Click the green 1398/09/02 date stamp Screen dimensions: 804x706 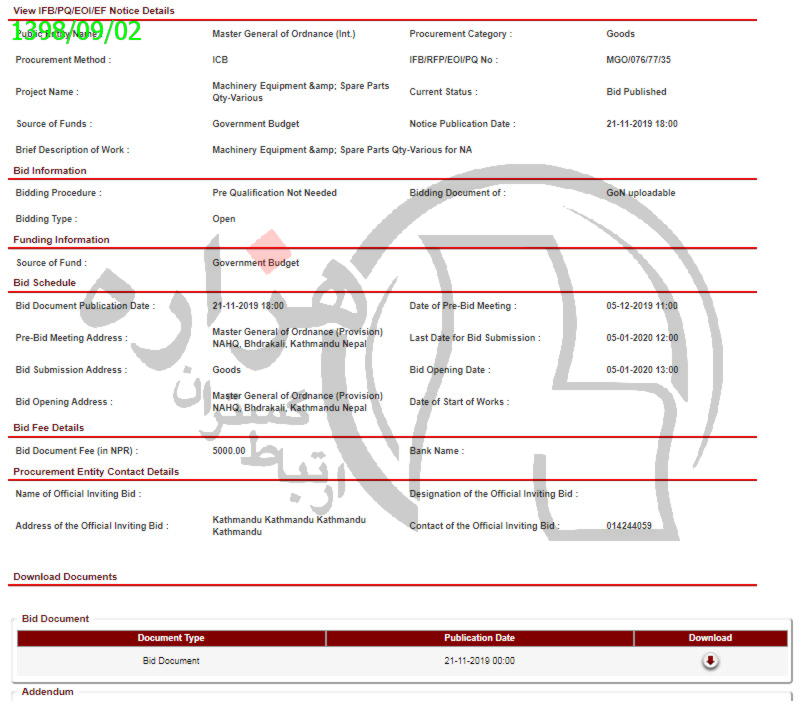tap(77, 31)
